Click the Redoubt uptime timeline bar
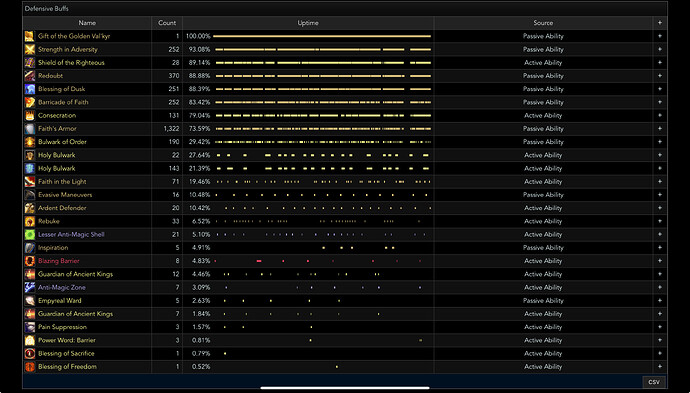Image resolution: width=690 pixels, height=393 pixels. tap(323, 76)
